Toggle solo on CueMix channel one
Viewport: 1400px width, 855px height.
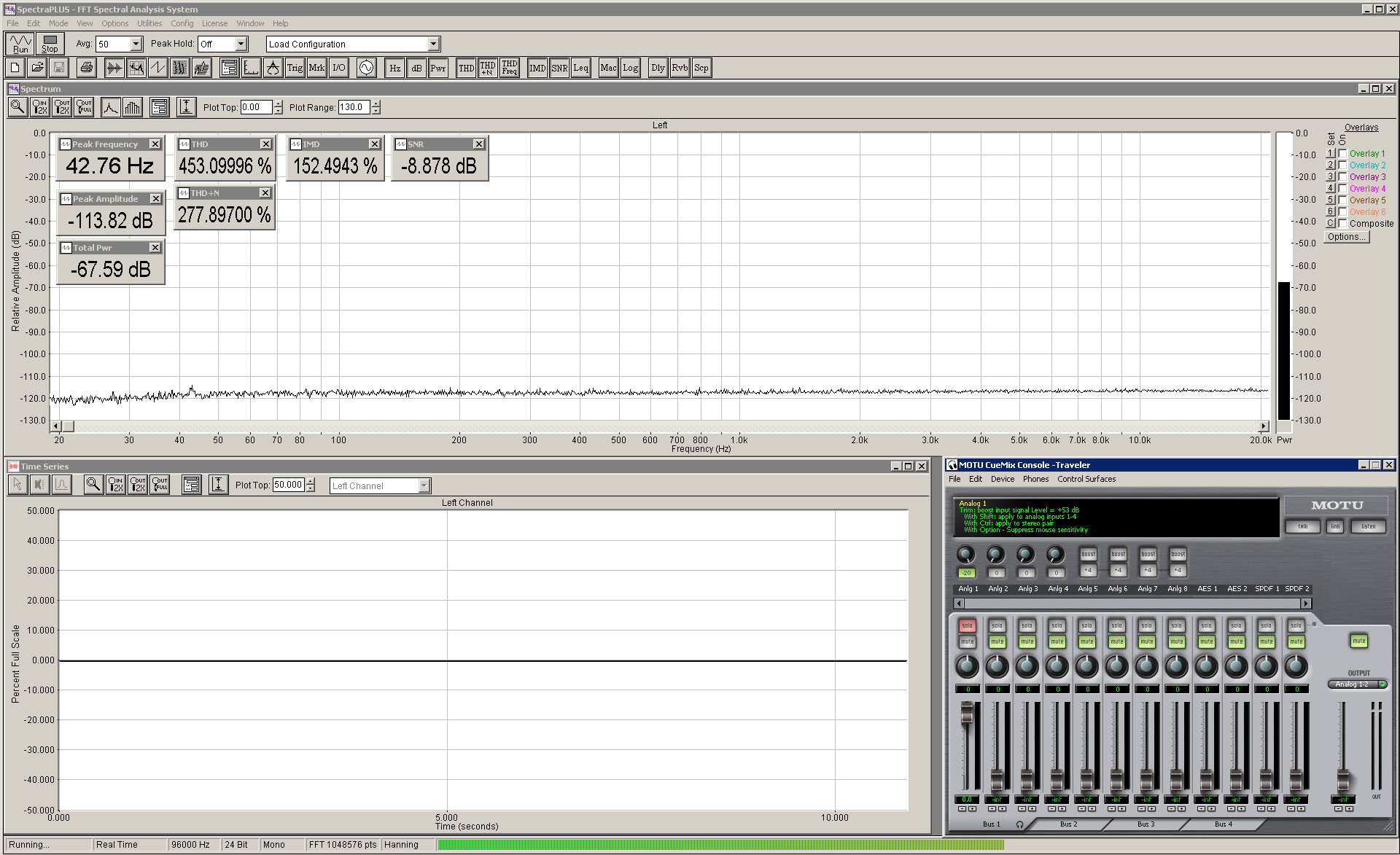point(967,626)
